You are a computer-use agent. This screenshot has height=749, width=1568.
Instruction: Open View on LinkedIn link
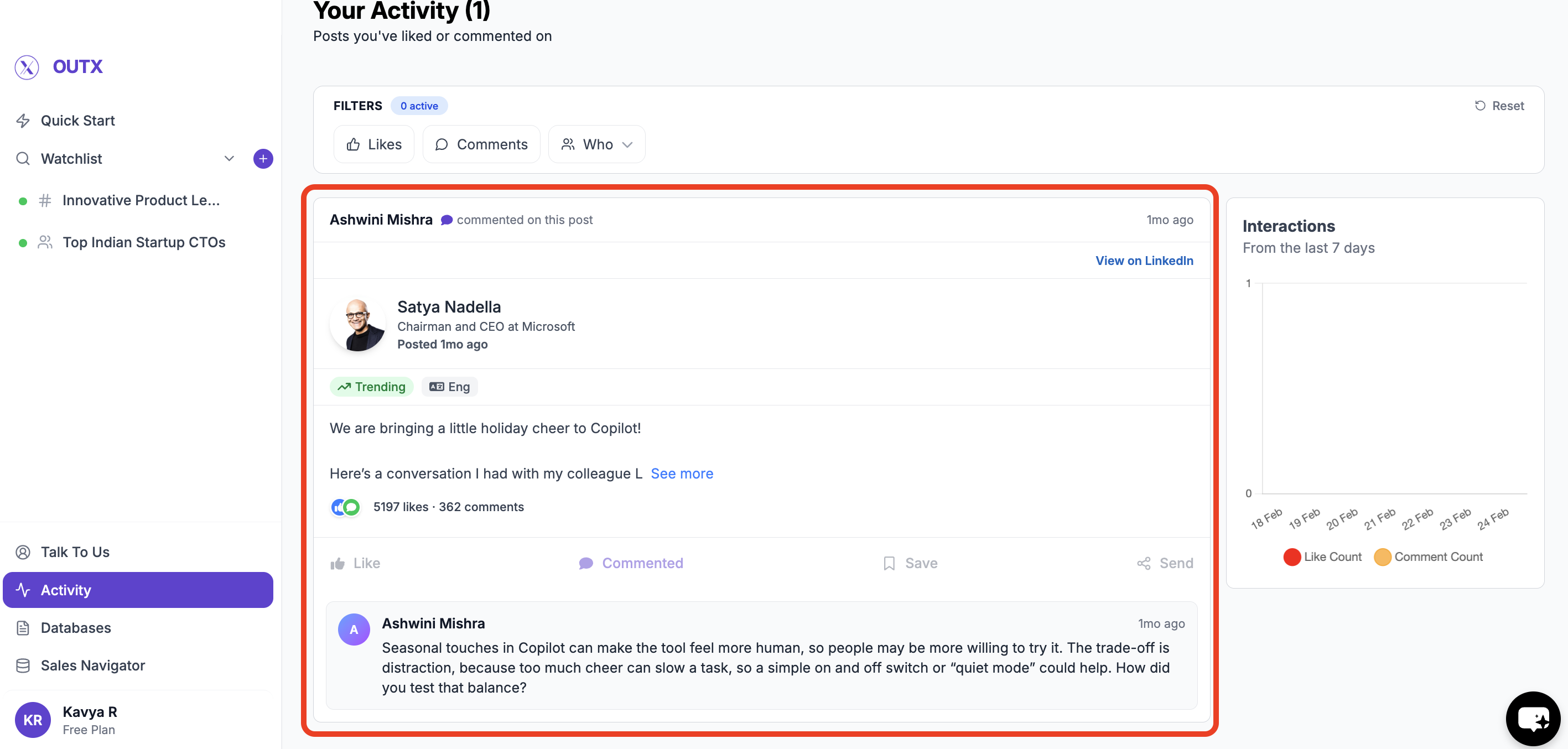pyautogui.click(x=1144, y=261)
